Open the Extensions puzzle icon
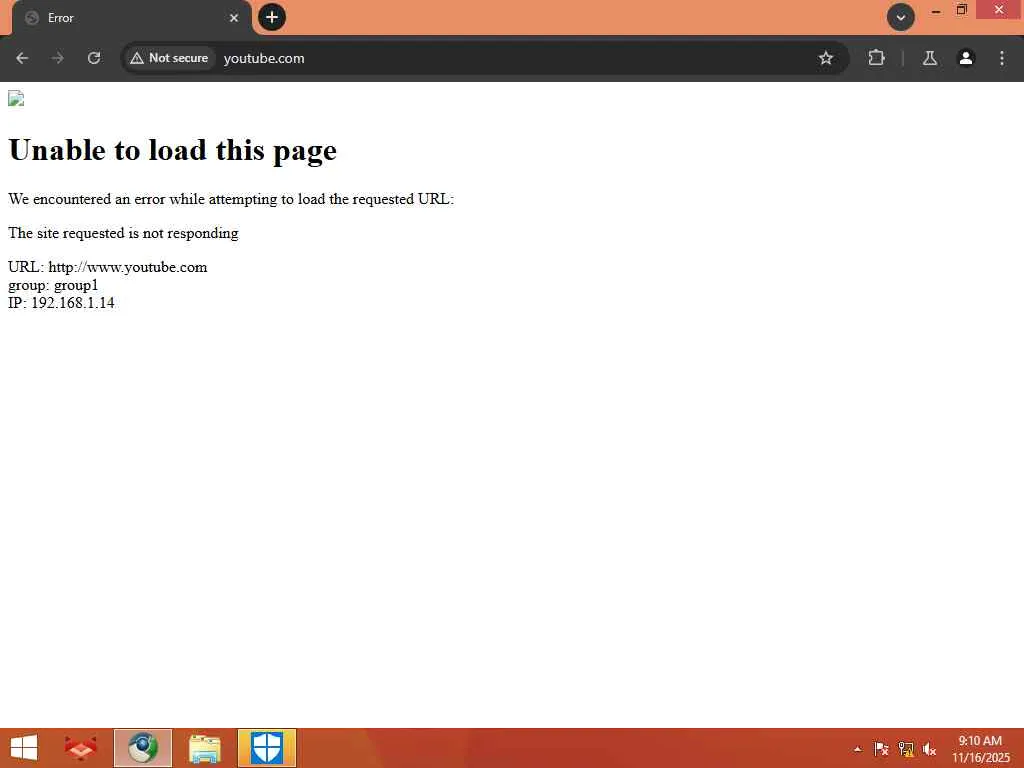This screenshot has width=1024, height=768. (876, 58)
